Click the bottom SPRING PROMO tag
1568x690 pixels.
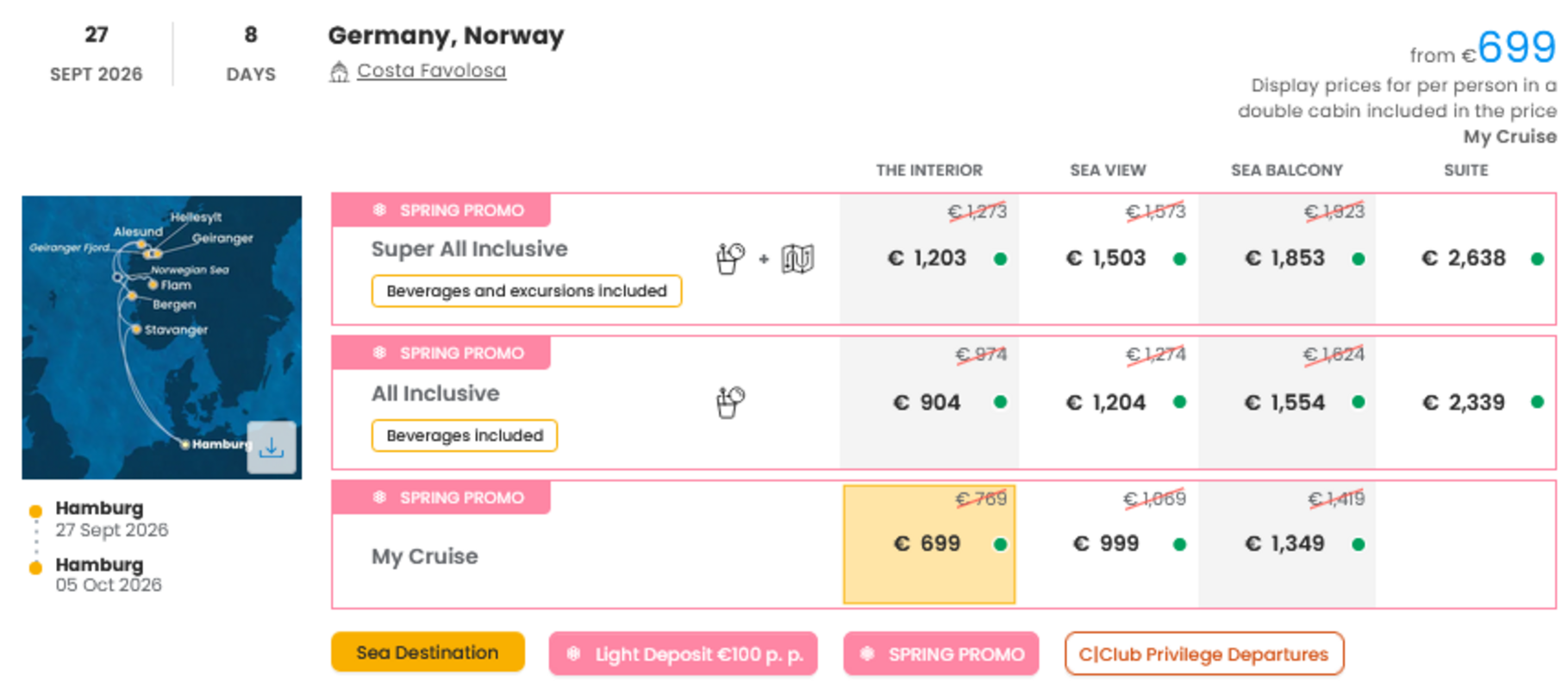tap(941, 655)
